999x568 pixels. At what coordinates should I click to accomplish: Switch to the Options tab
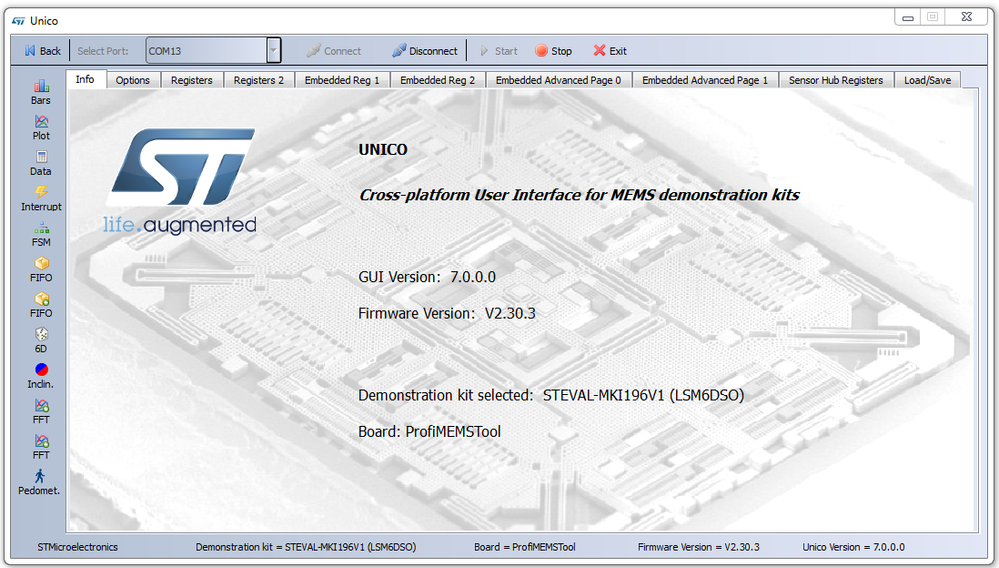pyautogui.click(x=133, y=80)
